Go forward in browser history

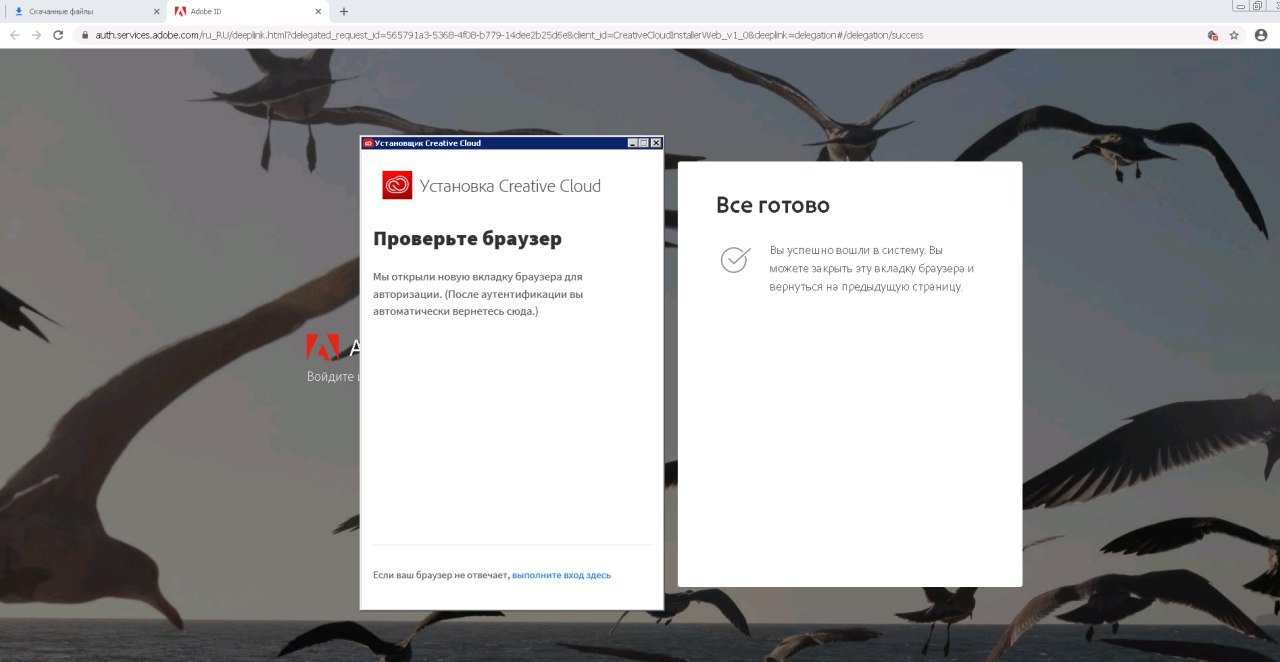(x=36, y=35)
